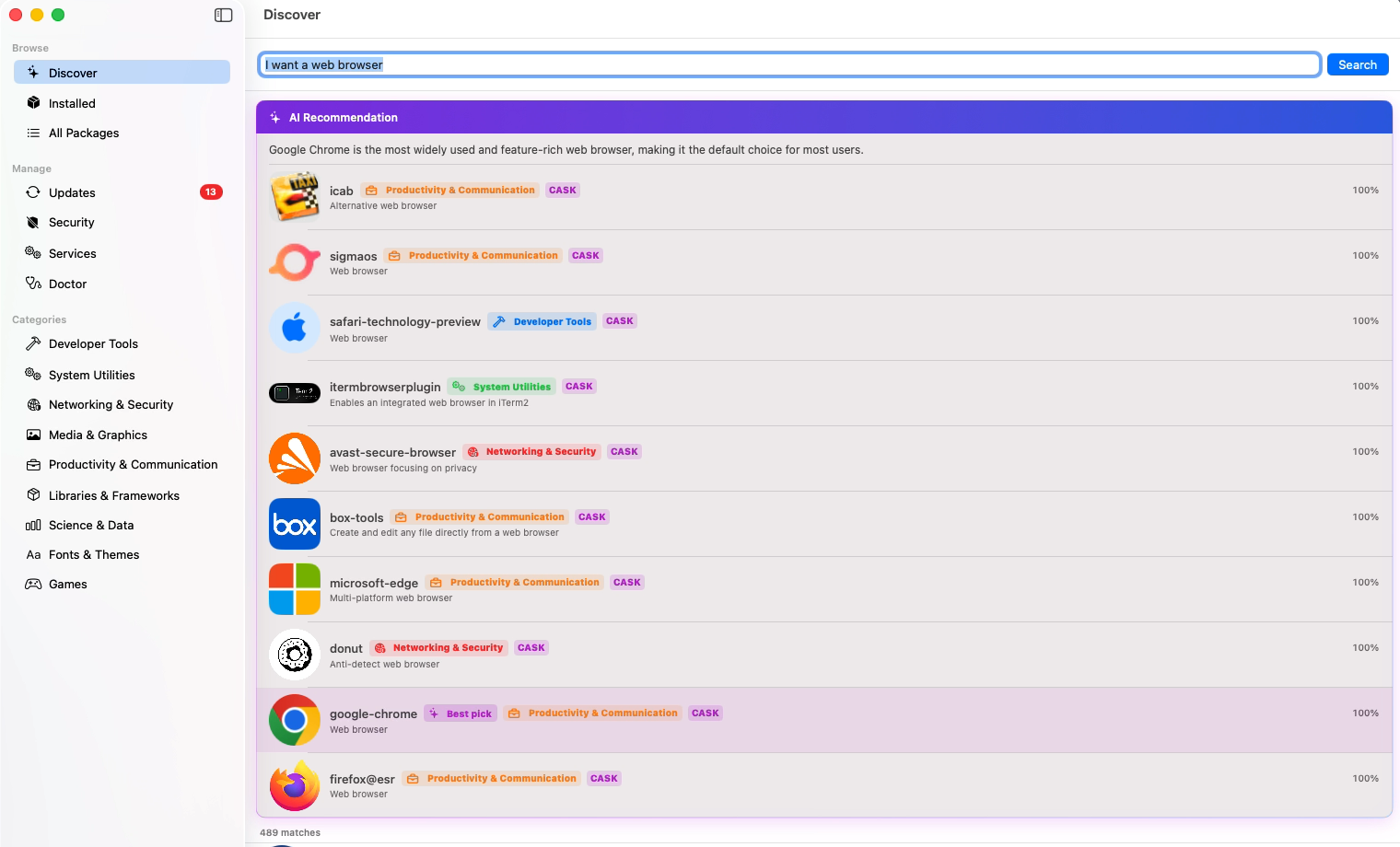1400x847 pixels.
Task: Click the Fonts & Themes Aa icon
Action: coord(33,554)
